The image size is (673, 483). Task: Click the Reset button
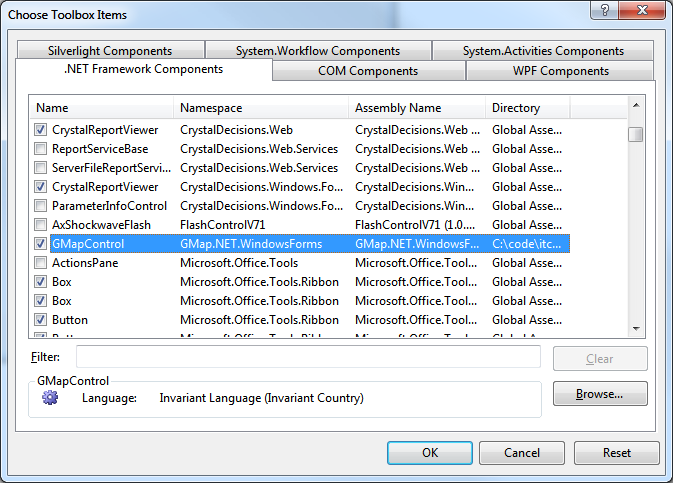pyautogui.click(x=616, y=453)
